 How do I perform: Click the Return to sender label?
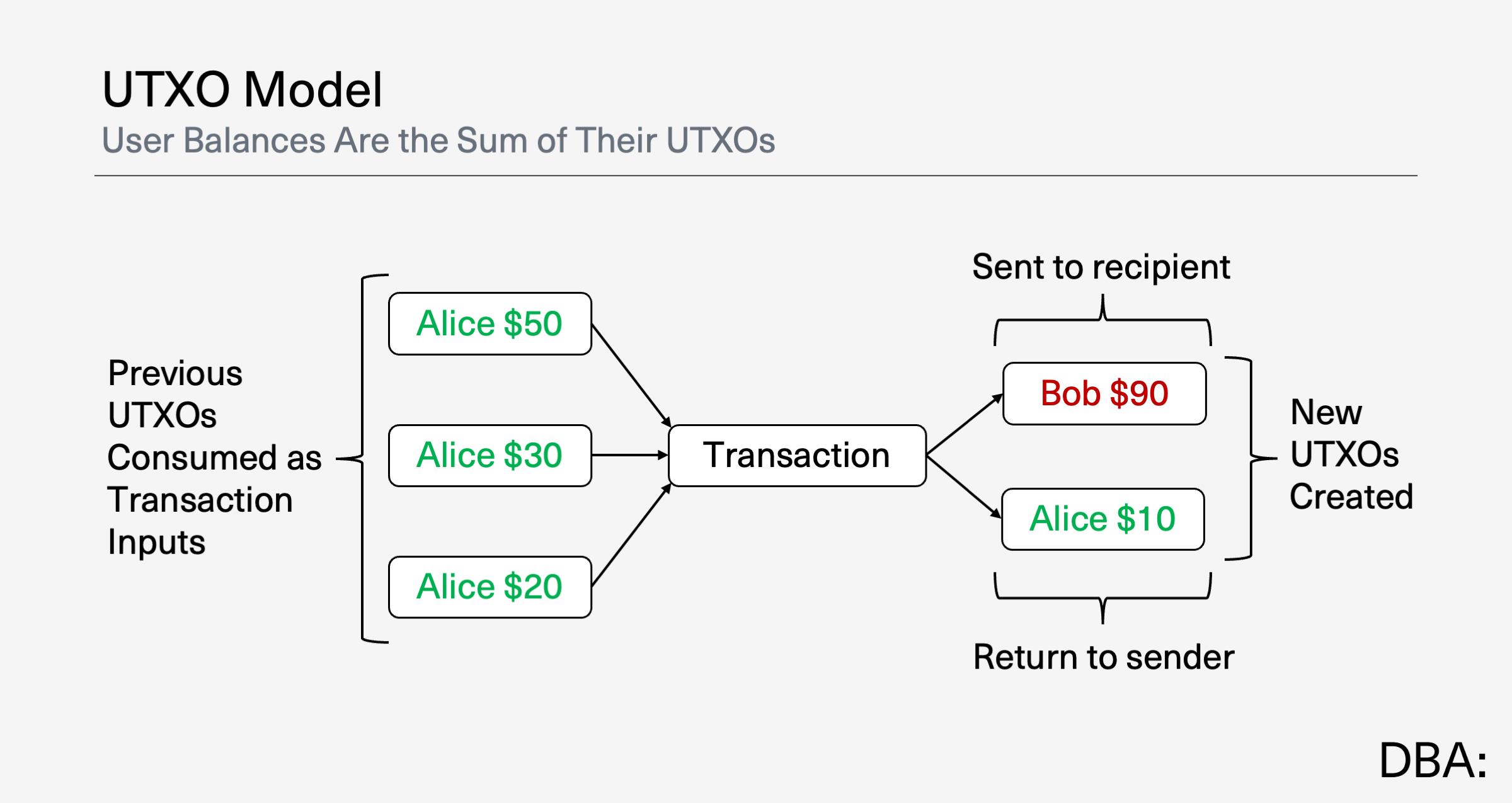(x=1104, y=657)
